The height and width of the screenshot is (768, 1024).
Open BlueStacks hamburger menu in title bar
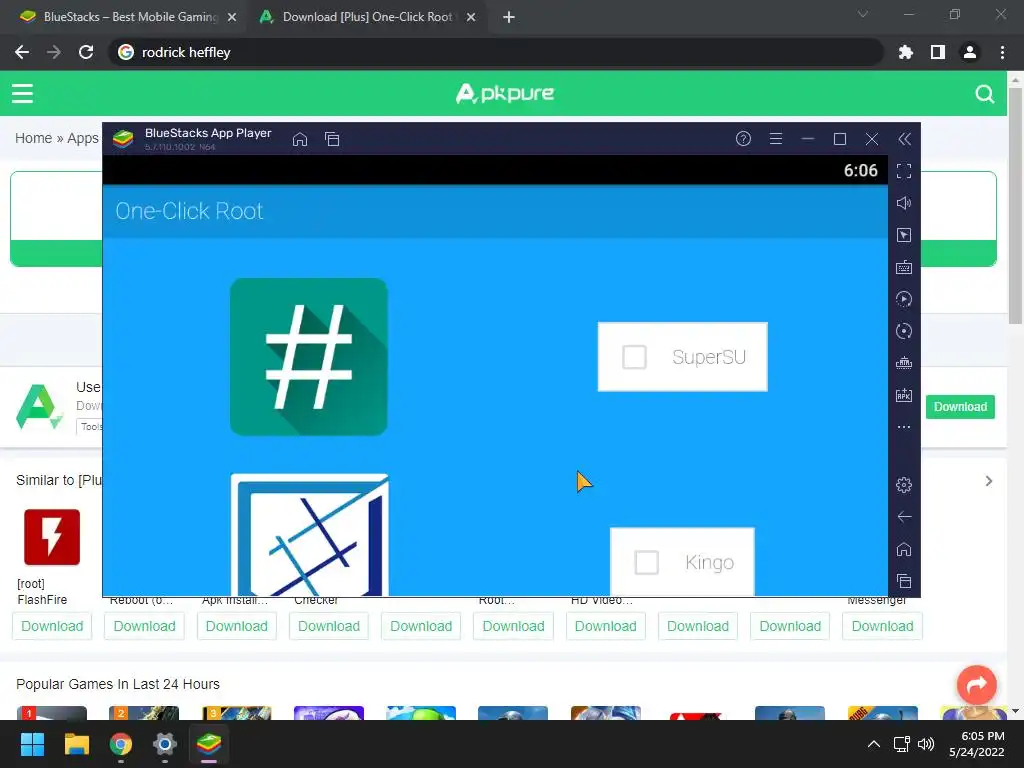click(x=776, y=138)
